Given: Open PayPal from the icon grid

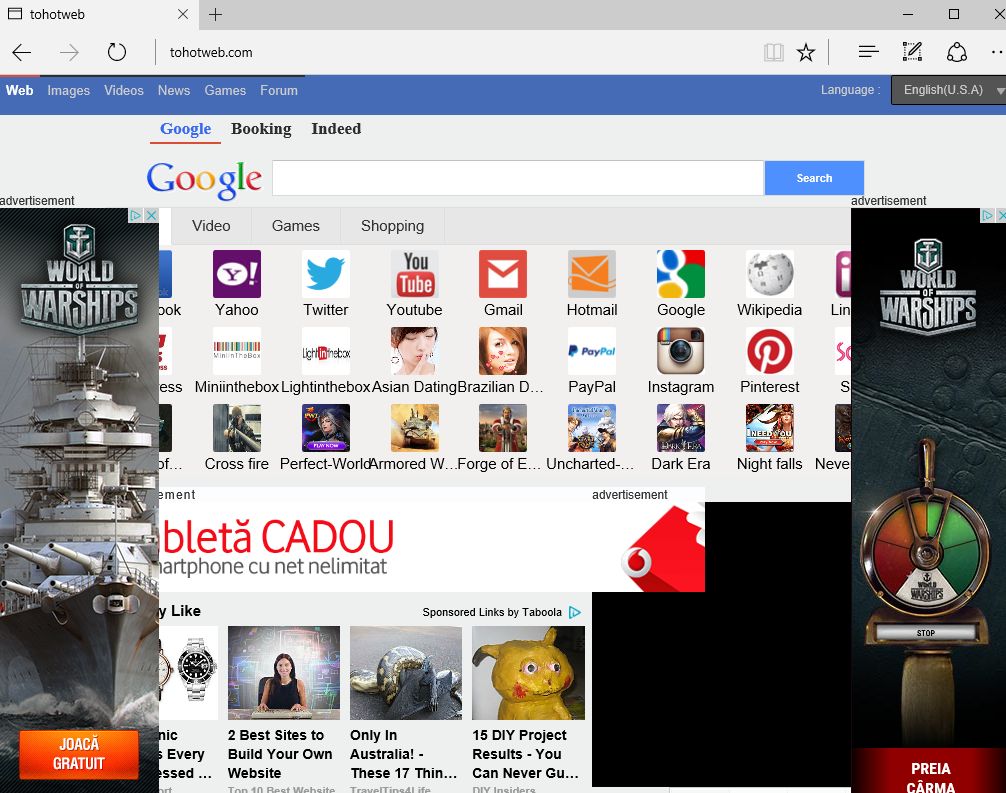Looking at the screenshot, I should (x=591, y=350).
